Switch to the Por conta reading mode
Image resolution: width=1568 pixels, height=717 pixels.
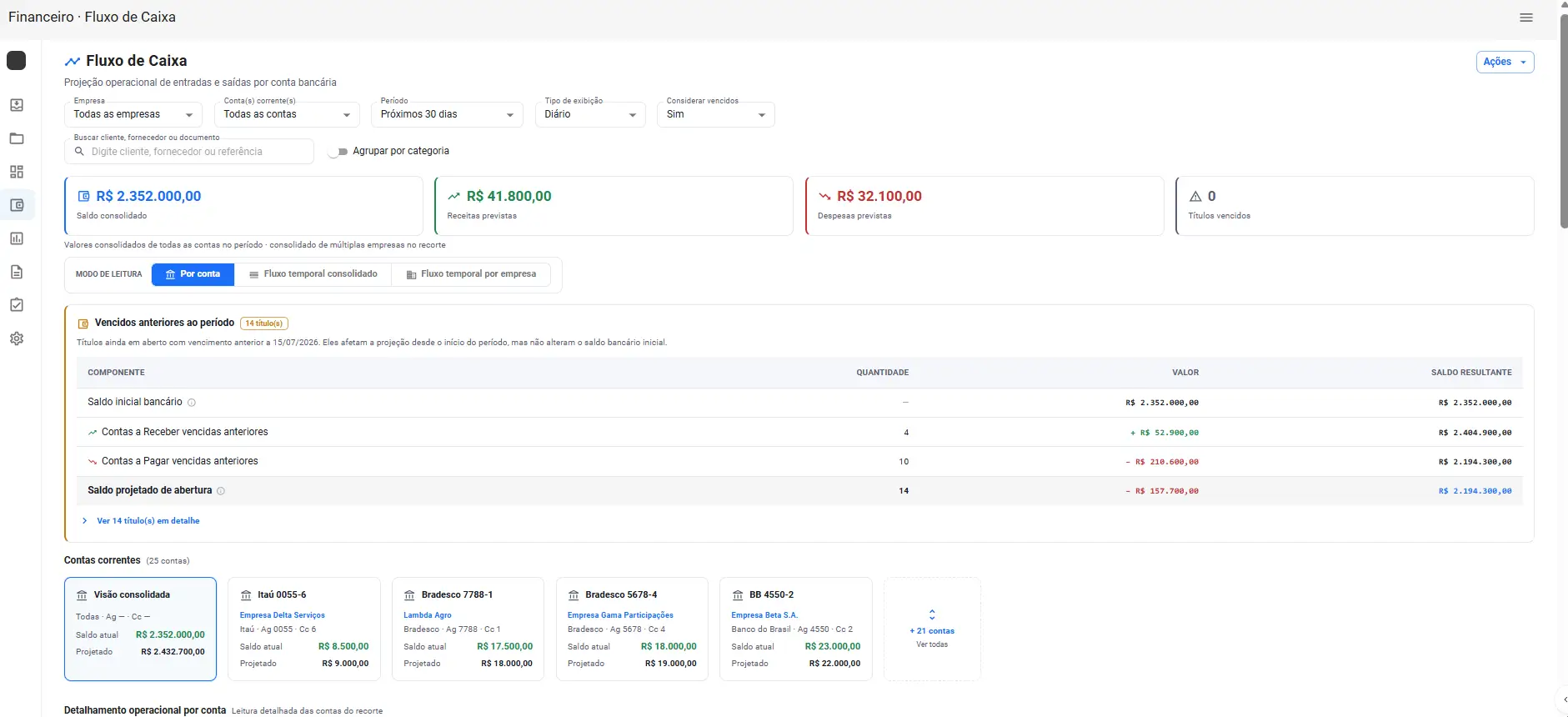click(193, 274)
